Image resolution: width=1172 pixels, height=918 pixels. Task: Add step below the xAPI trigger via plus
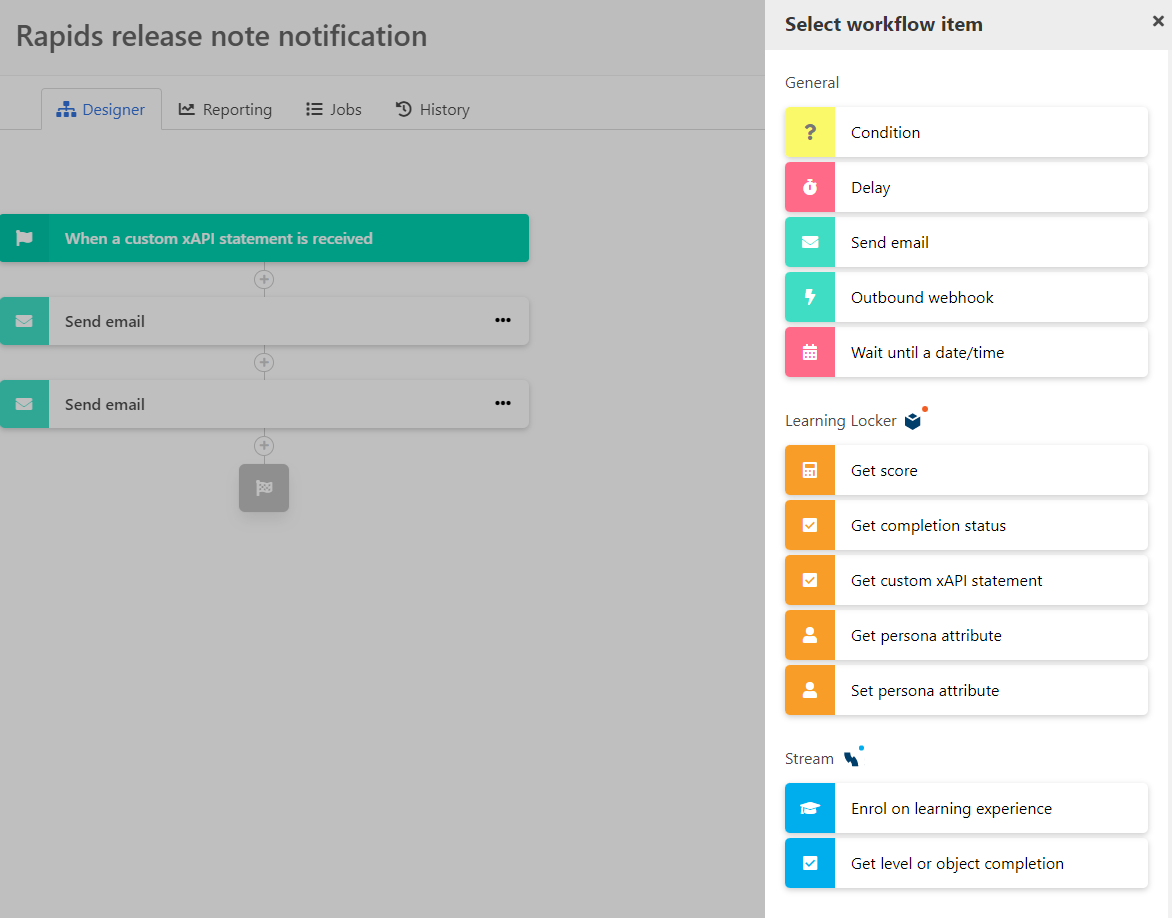pyautogui.click(x=264, y=279)
